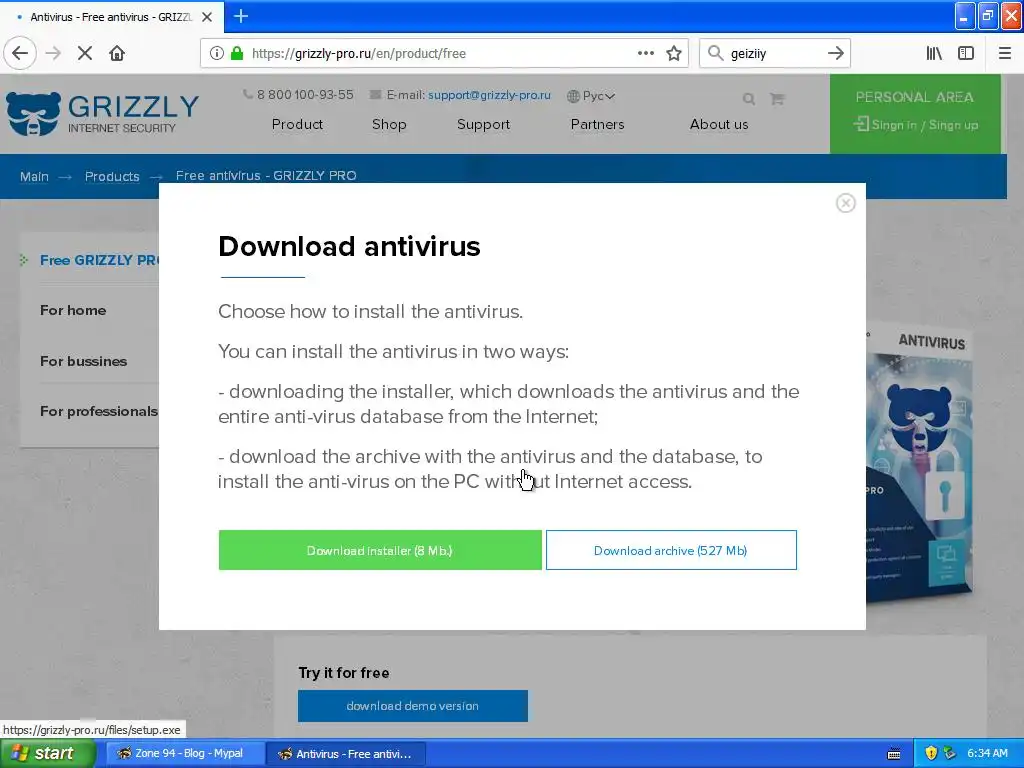Image resolution: width=1024 pixels, height=768 pixels.
Task: Toggle the sidebar view icon
Action: (966, 53)
